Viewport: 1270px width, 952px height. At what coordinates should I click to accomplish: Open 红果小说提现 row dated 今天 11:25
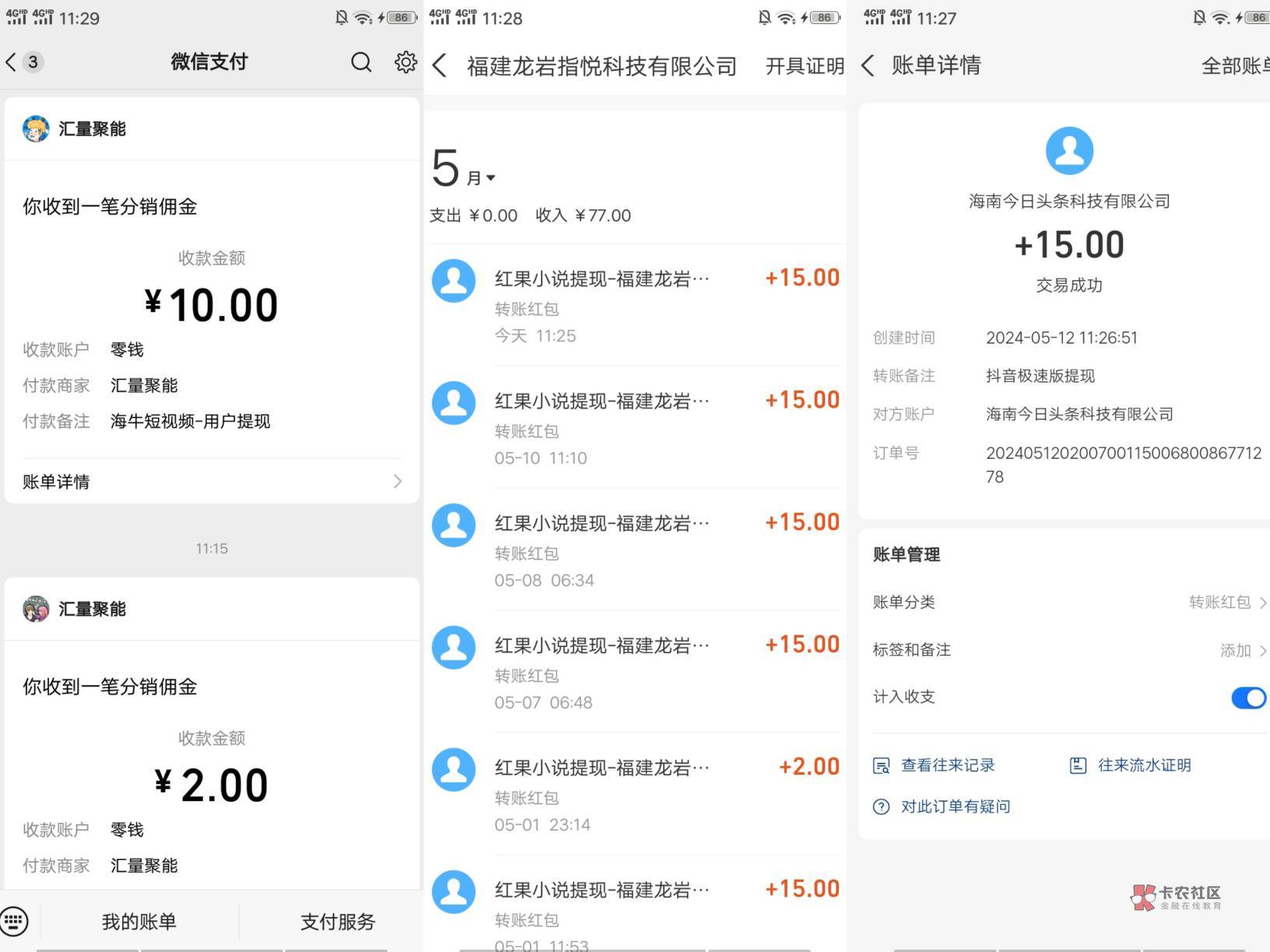(635, 305)
